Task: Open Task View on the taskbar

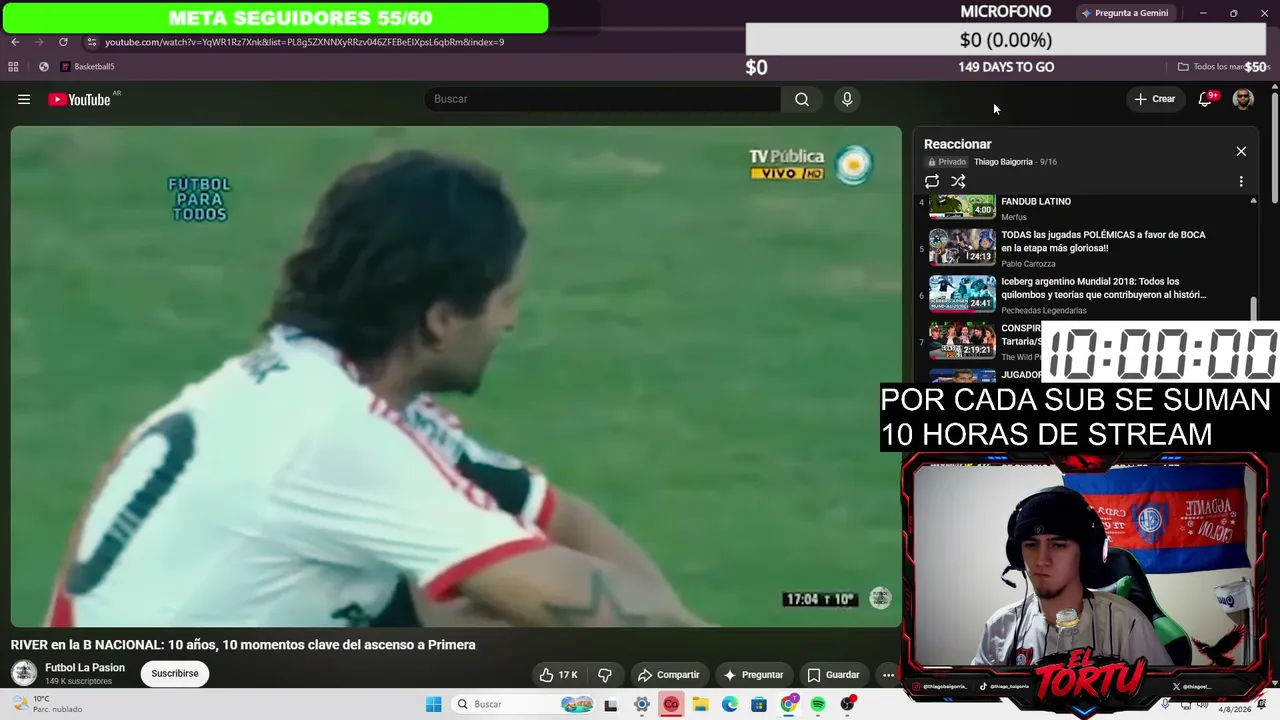Action: click(611, 704)
